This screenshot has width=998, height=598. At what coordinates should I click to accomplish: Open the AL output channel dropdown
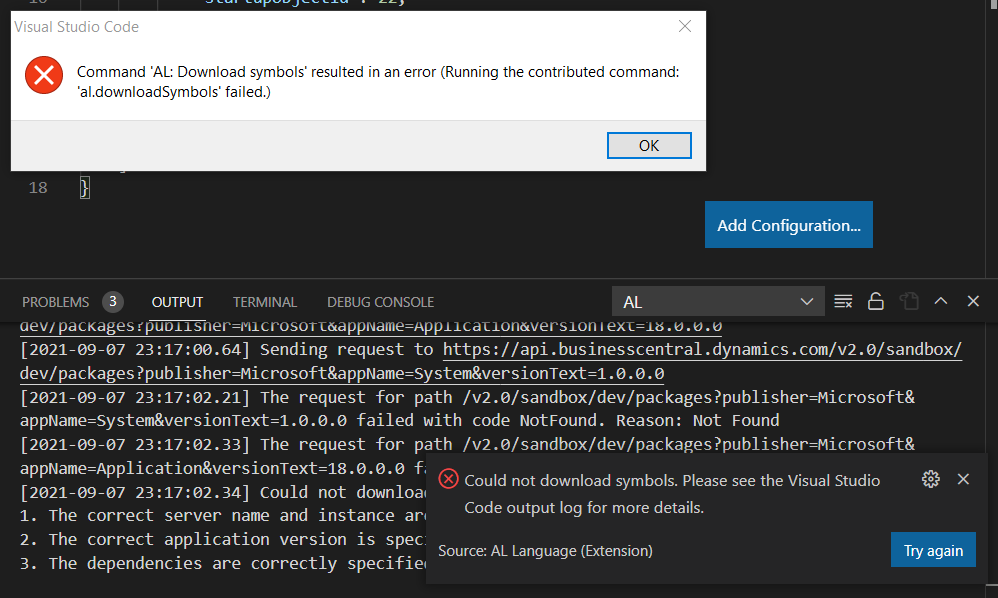(x=718, y=302)
